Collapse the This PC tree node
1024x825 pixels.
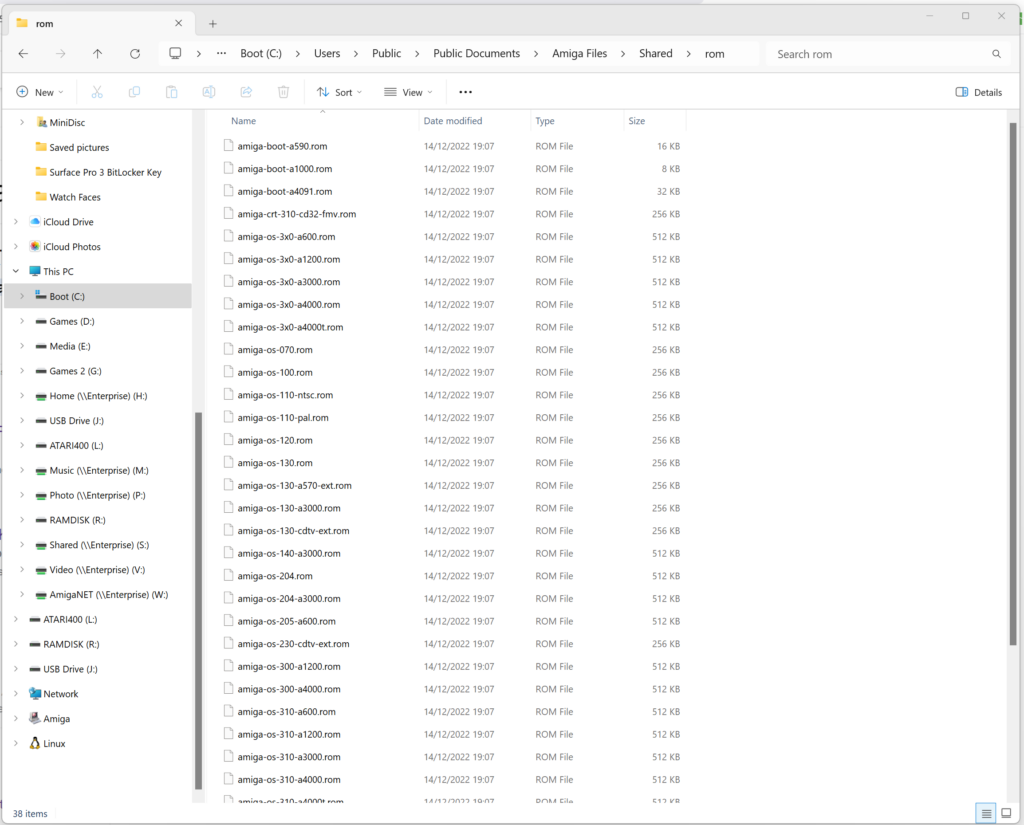coord(16,271)
